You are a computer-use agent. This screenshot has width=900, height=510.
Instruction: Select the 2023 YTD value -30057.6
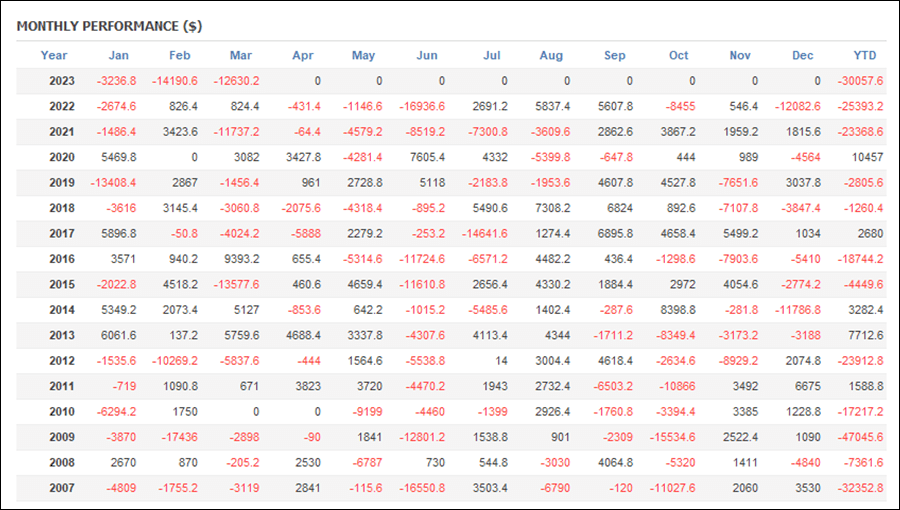[860, 81]
